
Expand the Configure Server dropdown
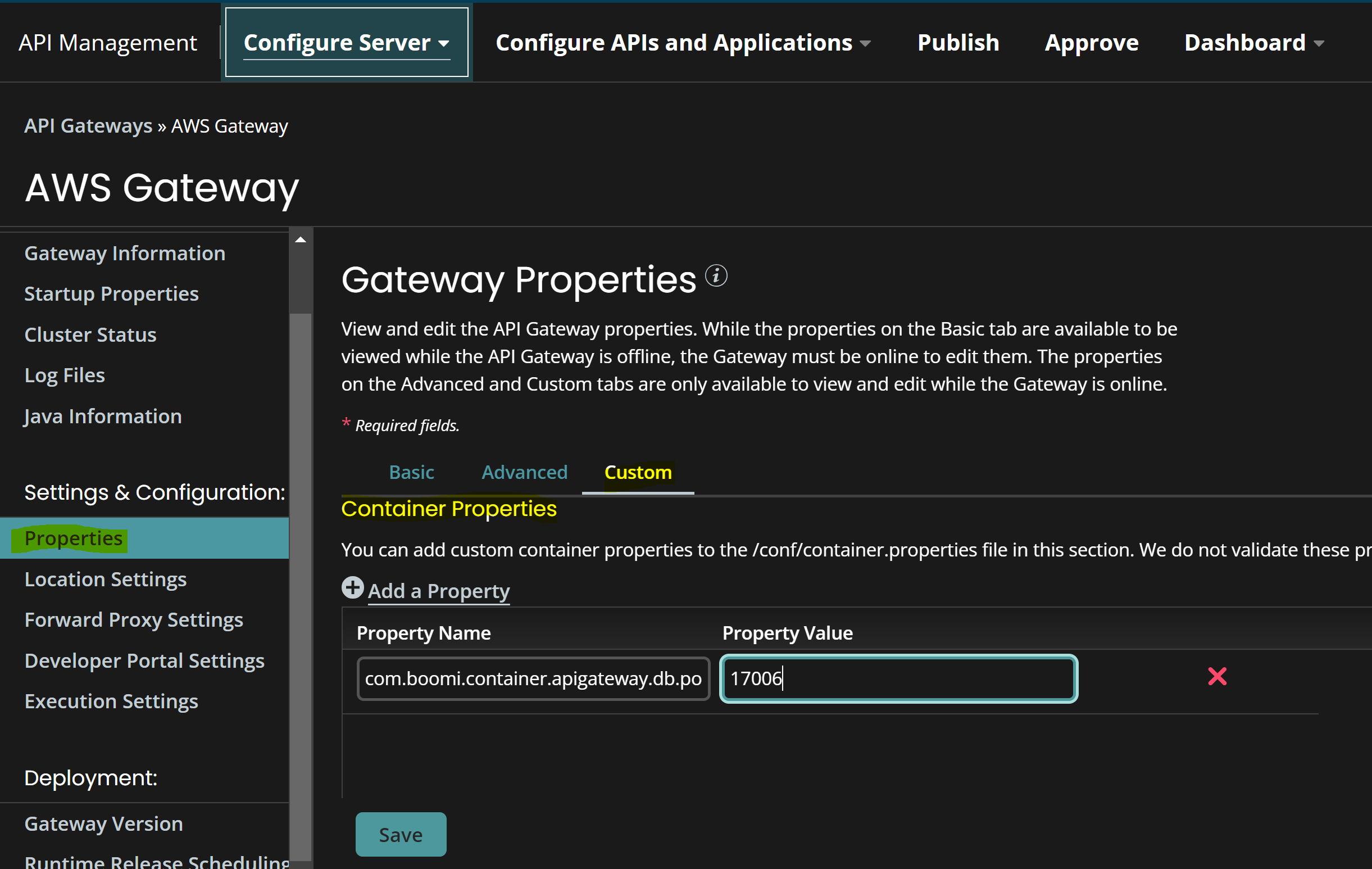click(x=346, y=42)
